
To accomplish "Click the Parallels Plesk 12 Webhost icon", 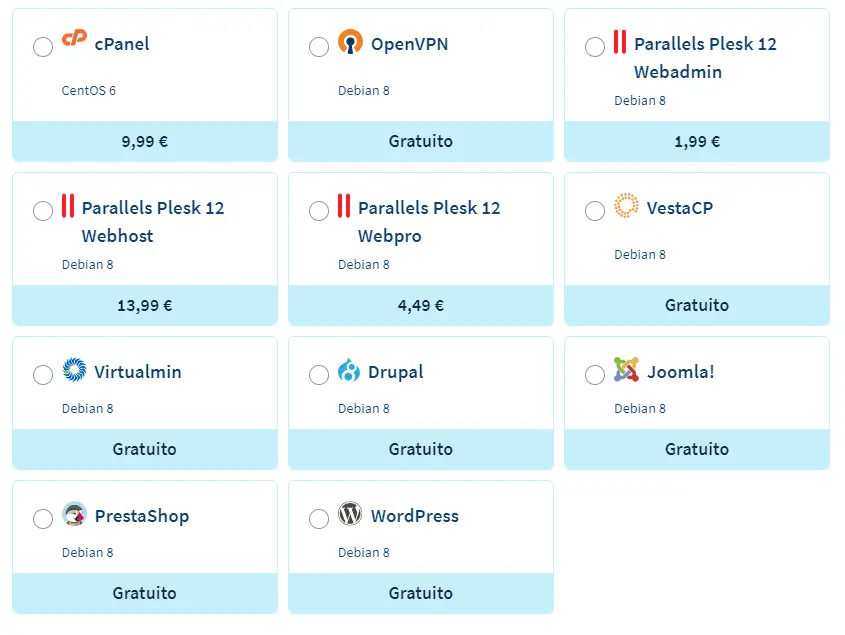I will 68,206.
